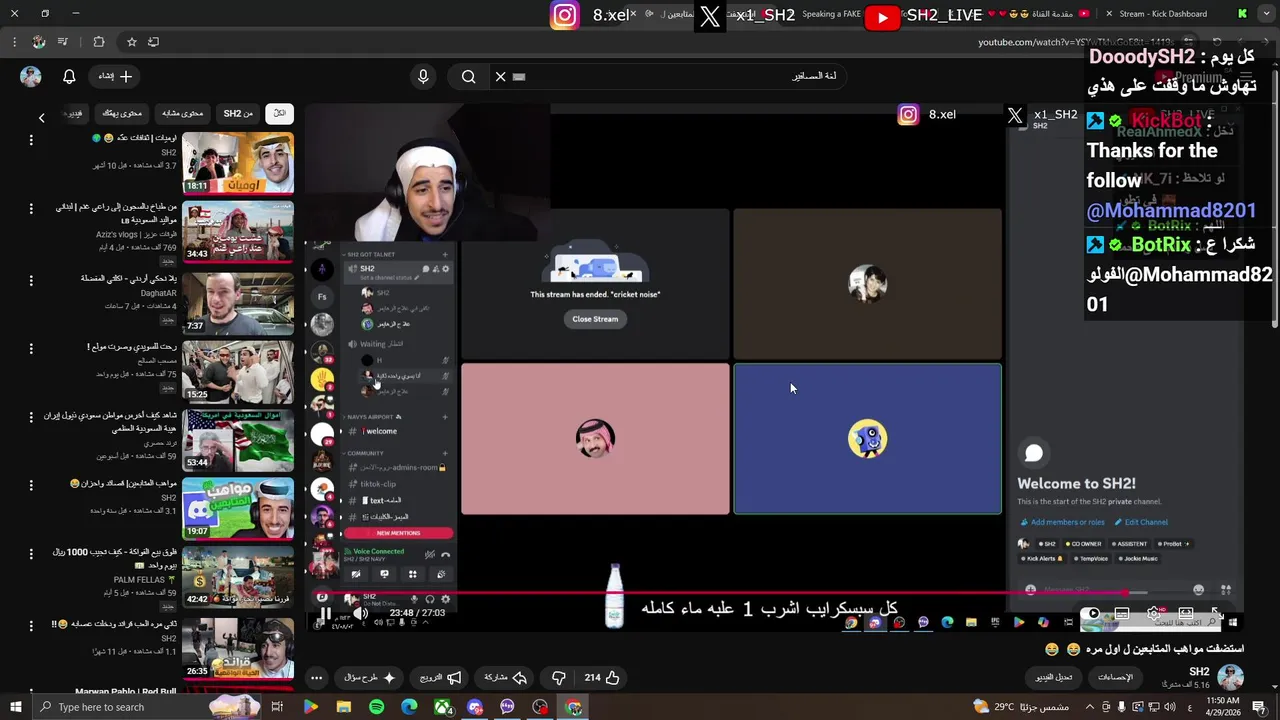Open Microsoft Edge from the taskbar
This screenshot has width=1280, height=720.
409,707
